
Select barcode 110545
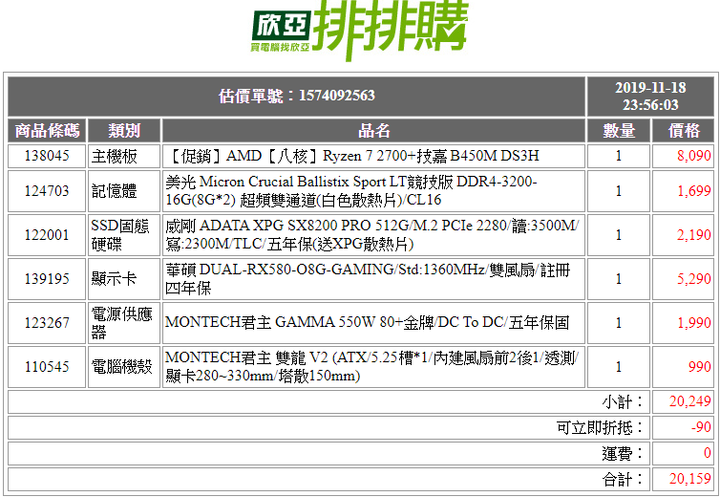[47, 367]
